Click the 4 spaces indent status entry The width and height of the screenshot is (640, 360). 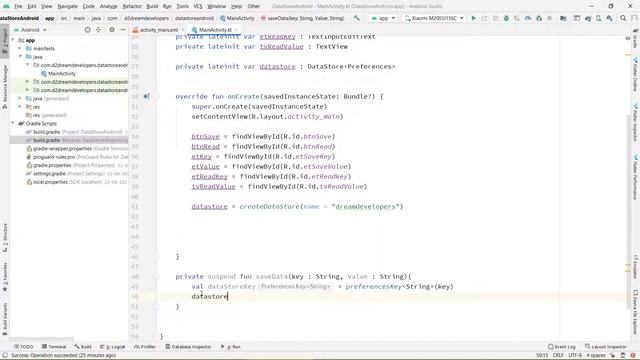click(x=596, y=356)
